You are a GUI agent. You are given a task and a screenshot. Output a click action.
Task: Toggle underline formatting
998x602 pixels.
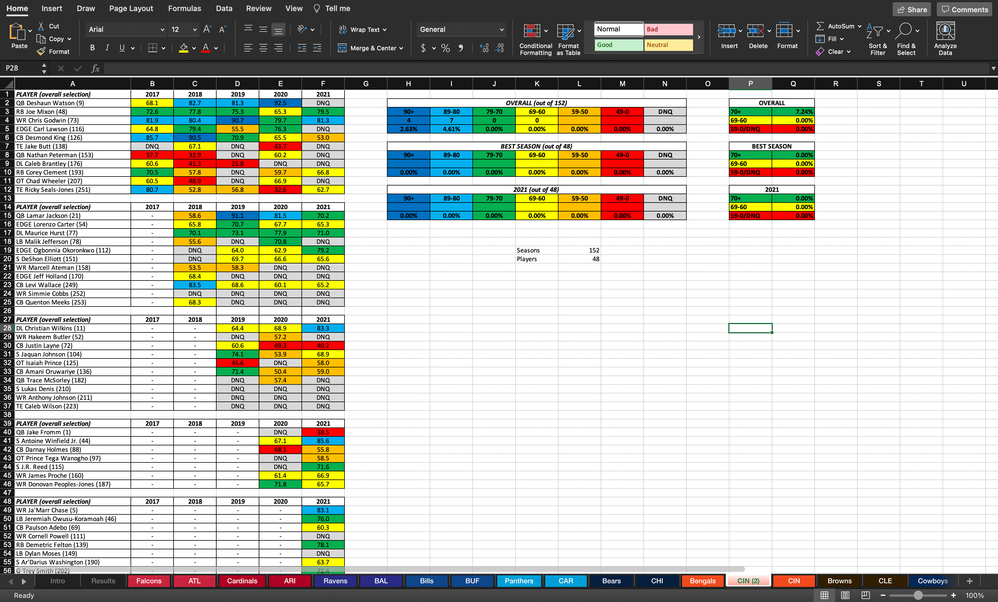pyautogui.click(x=122, y=47)
